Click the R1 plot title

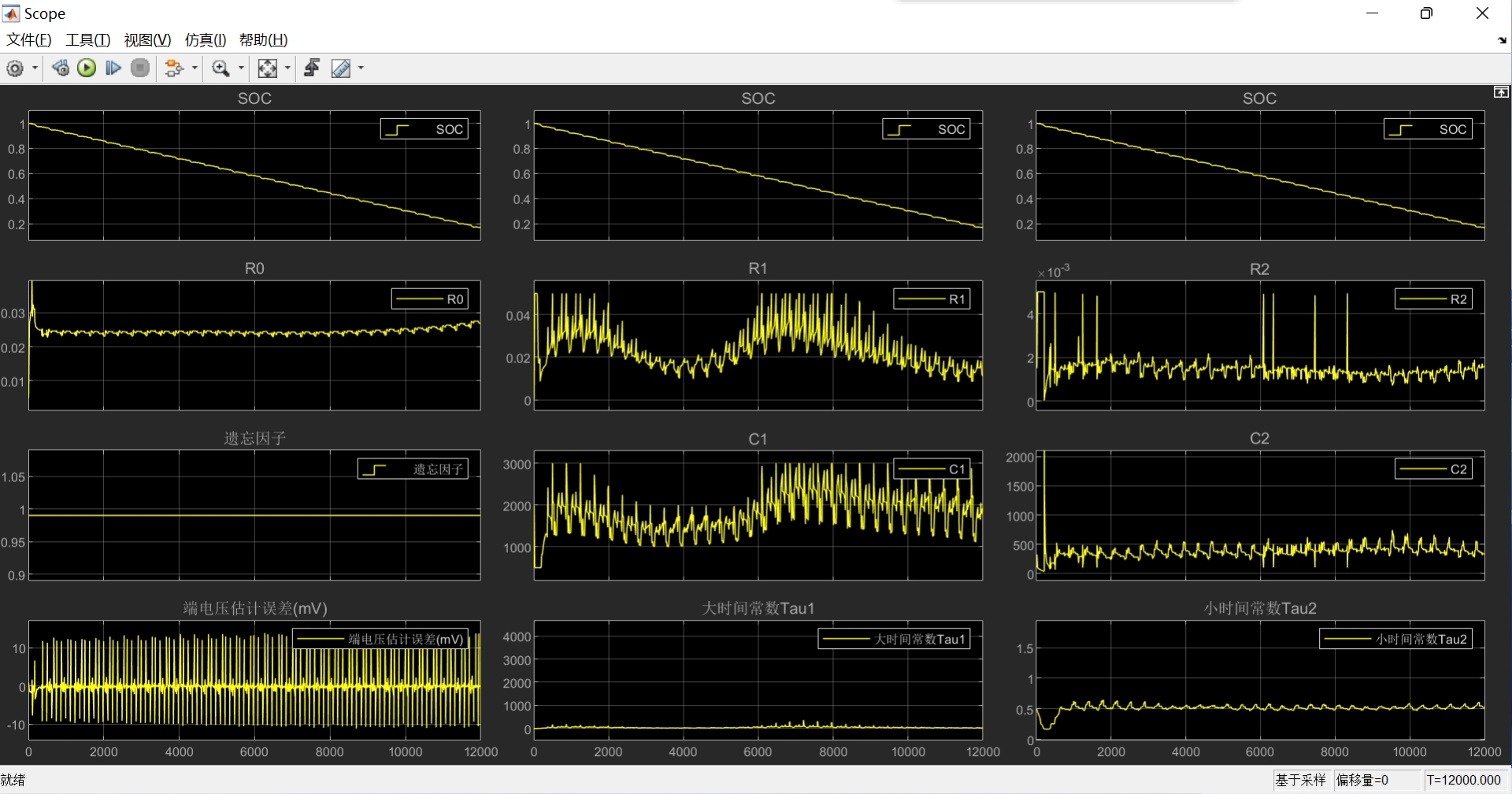tap(758, 269)
